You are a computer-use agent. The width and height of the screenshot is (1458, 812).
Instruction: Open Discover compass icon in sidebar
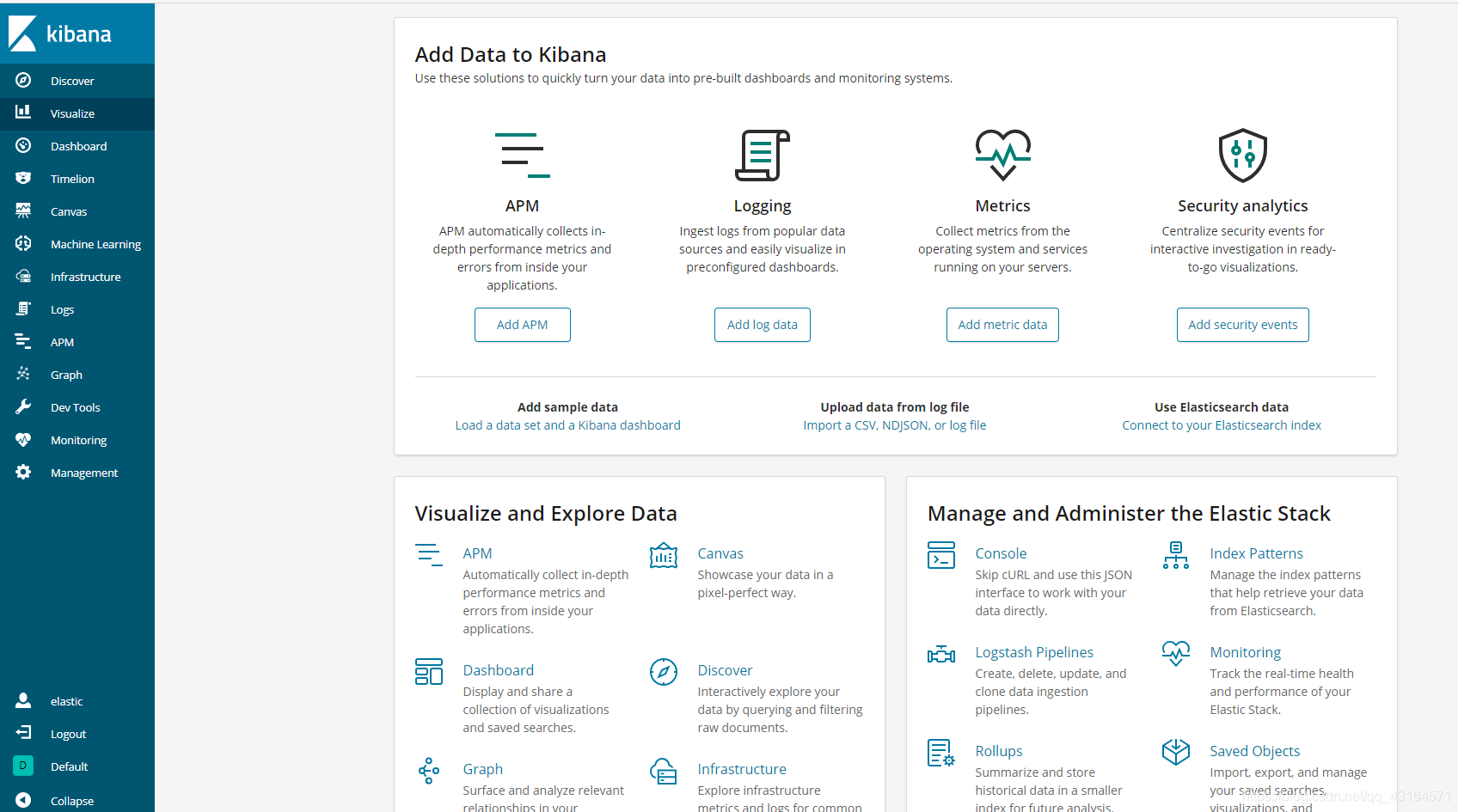(23, 80)
